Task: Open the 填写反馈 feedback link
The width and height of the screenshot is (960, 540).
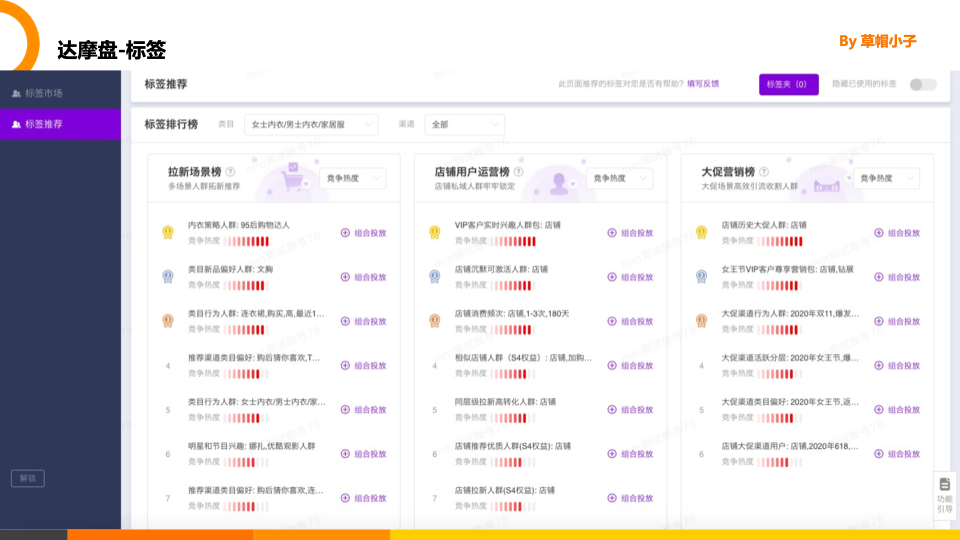Action: 703,84
